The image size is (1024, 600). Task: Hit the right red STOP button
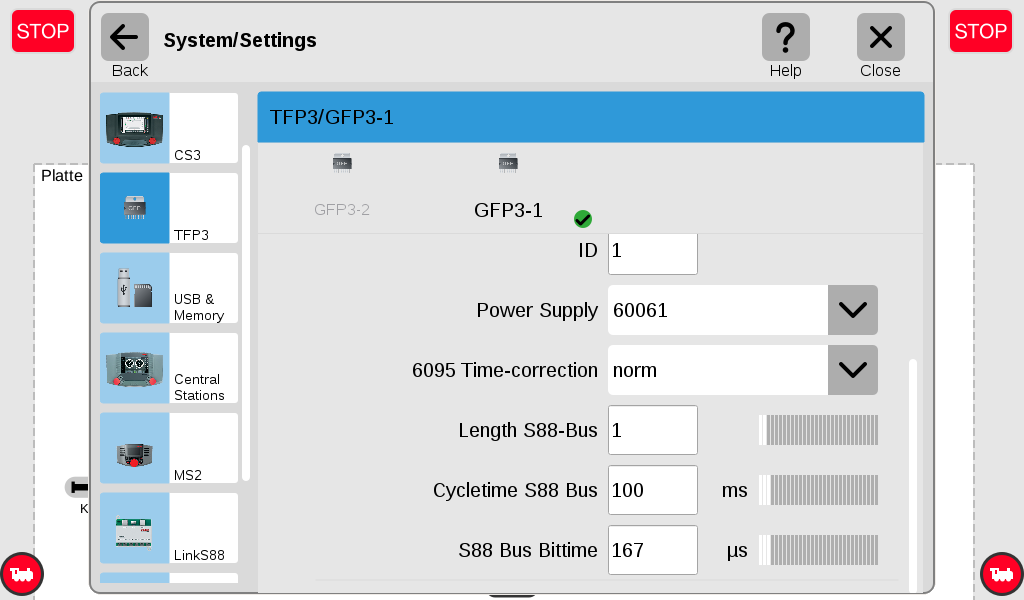(x=980, y=31)
